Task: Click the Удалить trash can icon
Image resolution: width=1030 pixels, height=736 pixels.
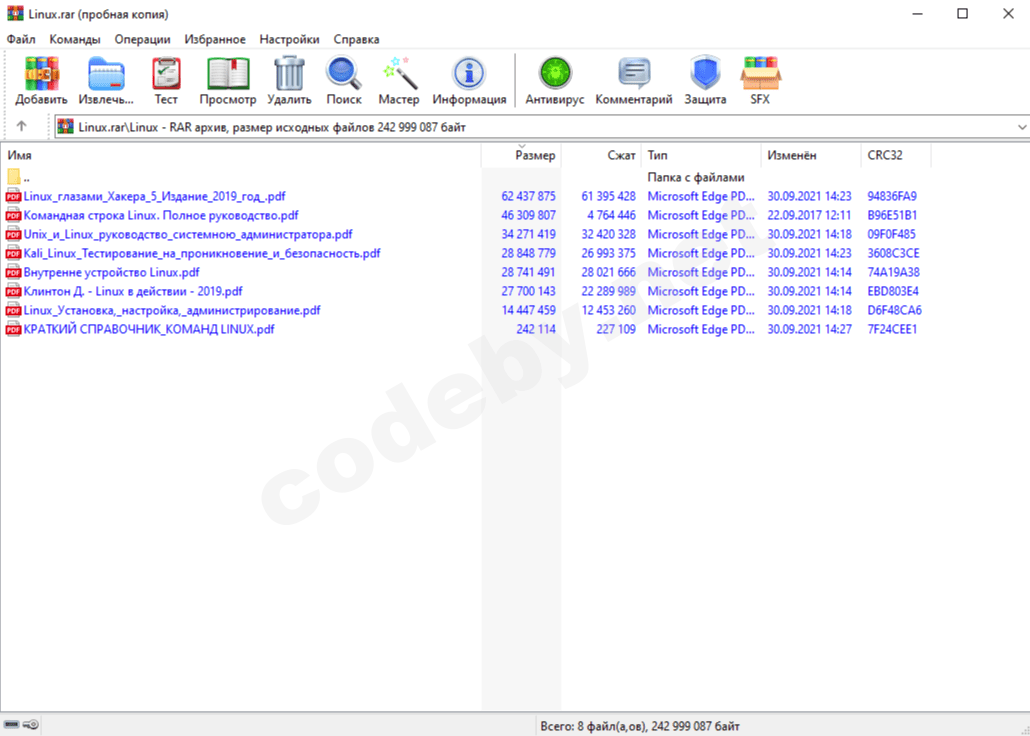Action: (289, 73)
